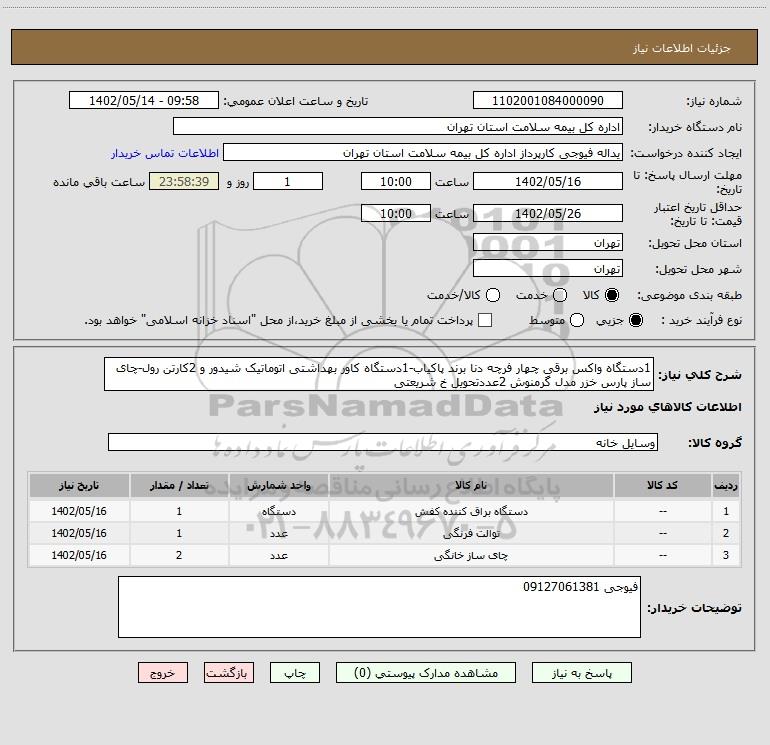This screenshot has width=770, height=745.
Task: Click the اطلاعات کالاهای مورد نیاز heading
Action: (668, 408)
